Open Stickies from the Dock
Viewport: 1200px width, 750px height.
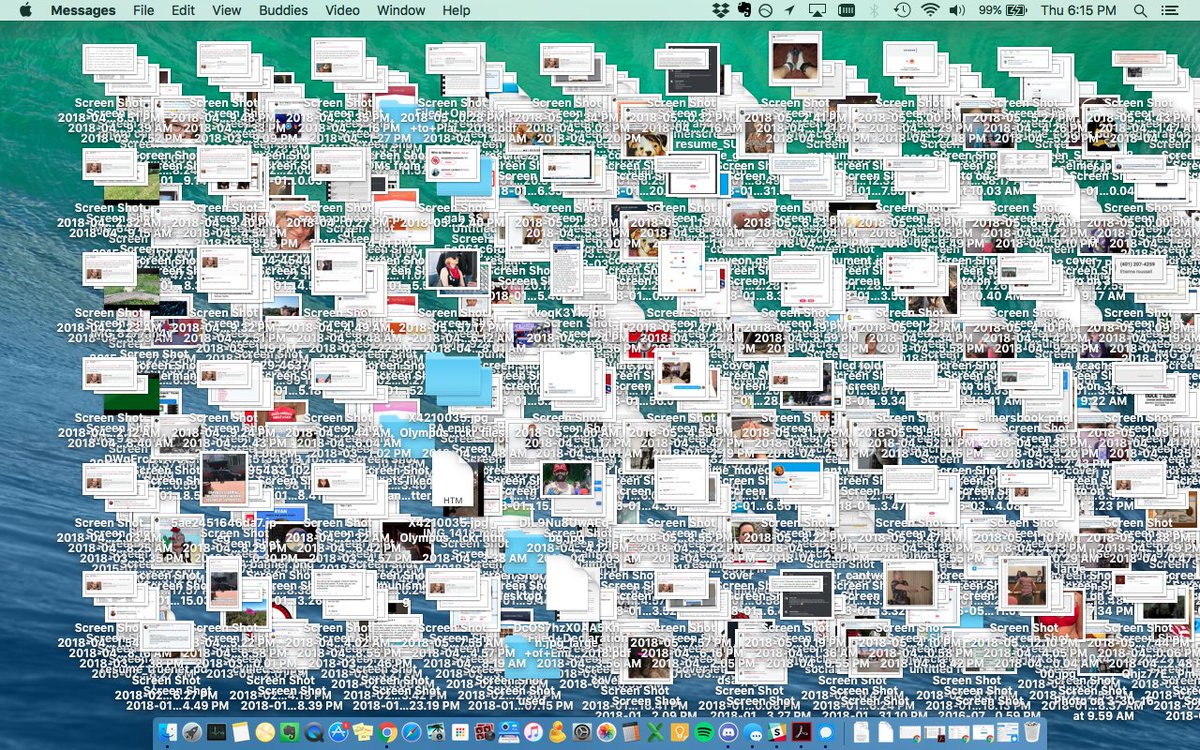click(362, 732)
